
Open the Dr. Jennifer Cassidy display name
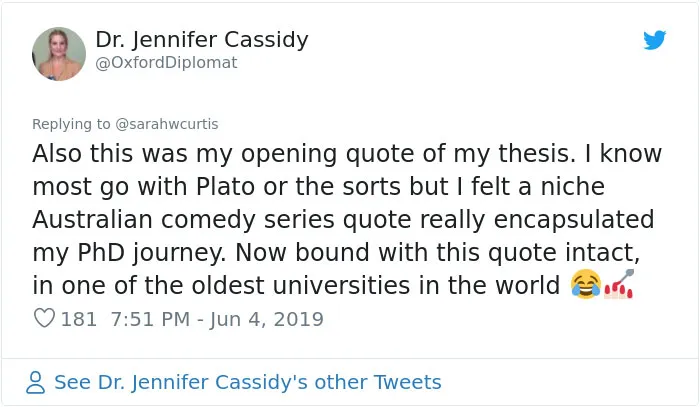202,39
